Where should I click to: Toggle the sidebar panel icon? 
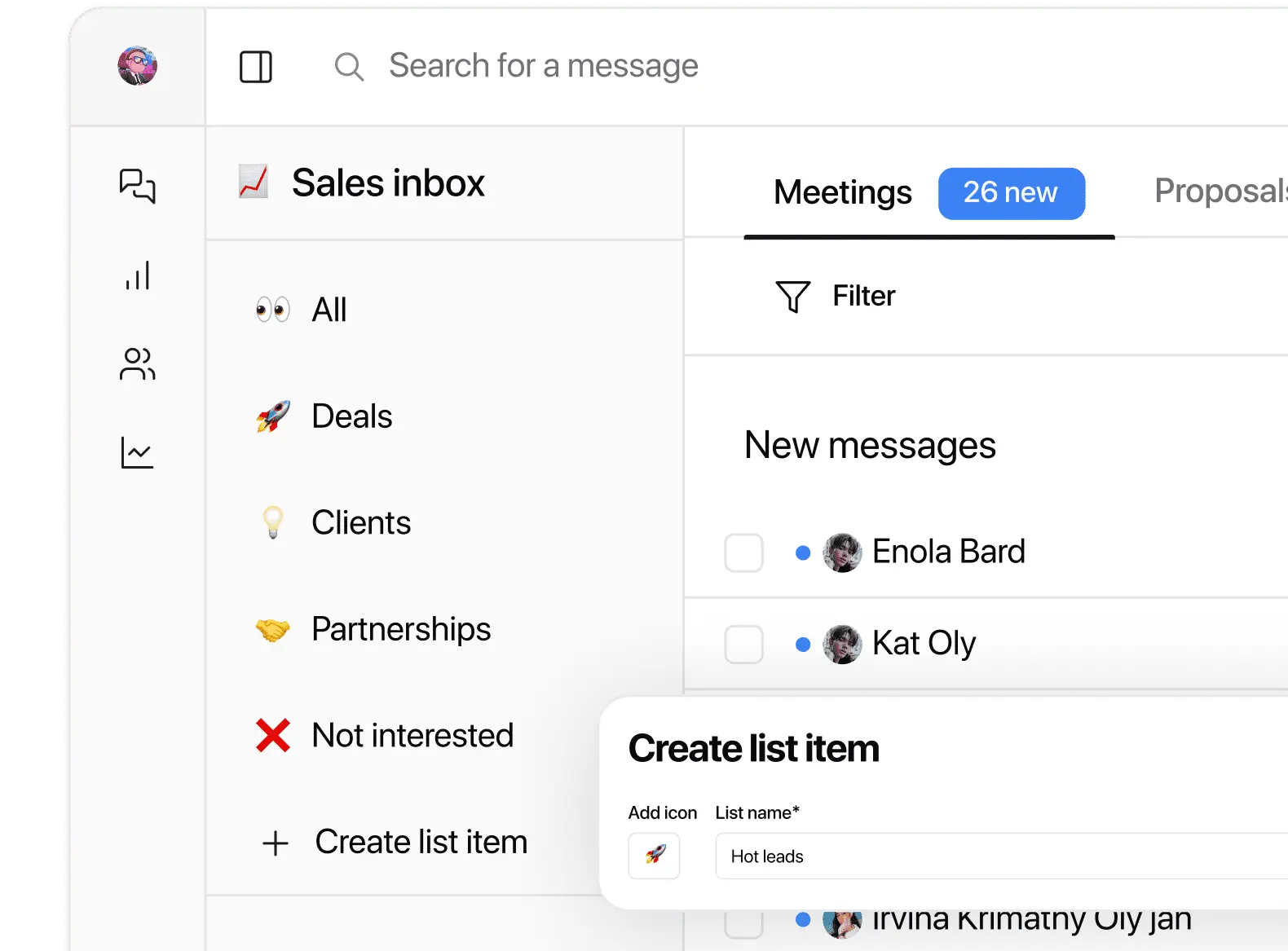coord(256,67)
